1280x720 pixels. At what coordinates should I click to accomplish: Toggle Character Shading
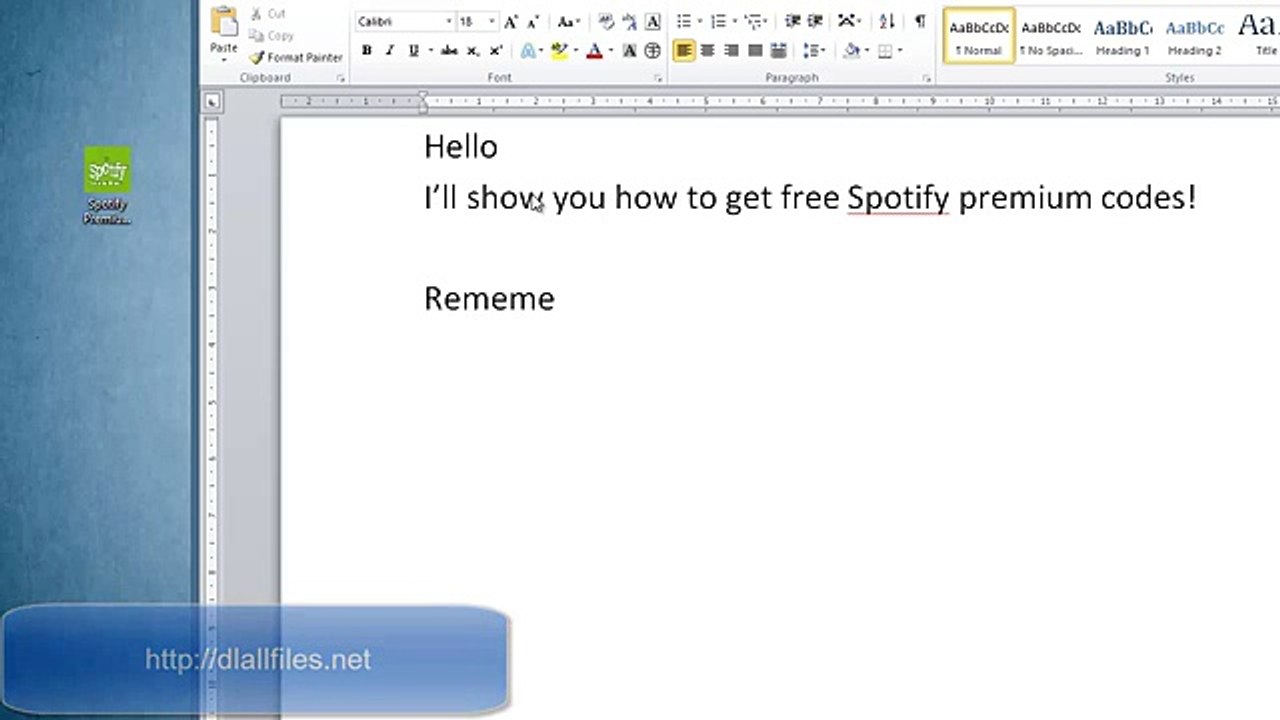(x=629, y=50)
